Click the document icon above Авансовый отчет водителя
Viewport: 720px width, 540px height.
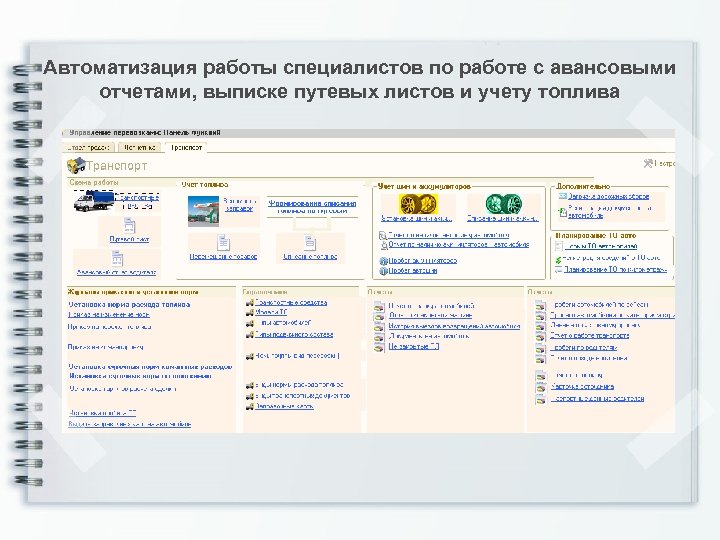click(117, 259)
